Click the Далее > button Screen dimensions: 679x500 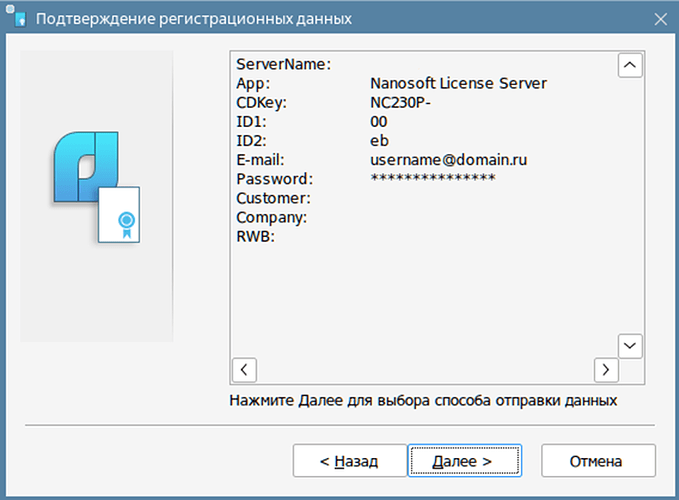[464, 461]
